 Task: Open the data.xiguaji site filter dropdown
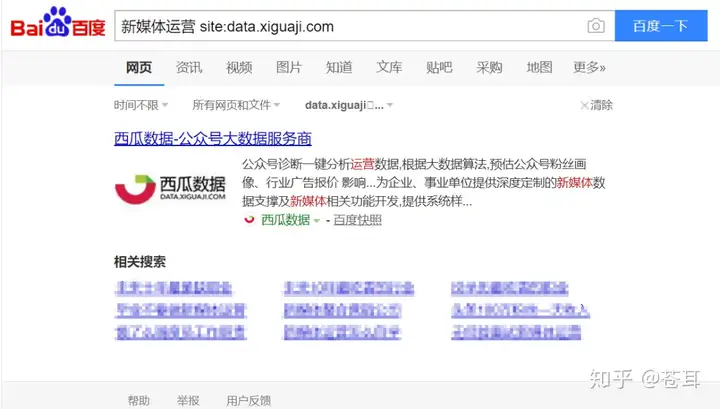pyautogui.click(x=349, y=105)
